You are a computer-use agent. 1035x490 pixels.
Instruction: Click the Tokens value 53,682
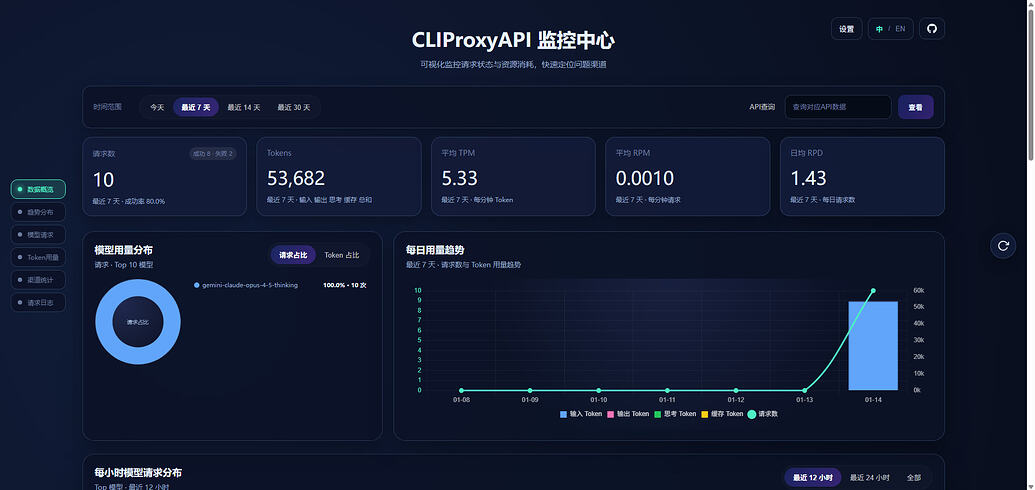point(296,178)
